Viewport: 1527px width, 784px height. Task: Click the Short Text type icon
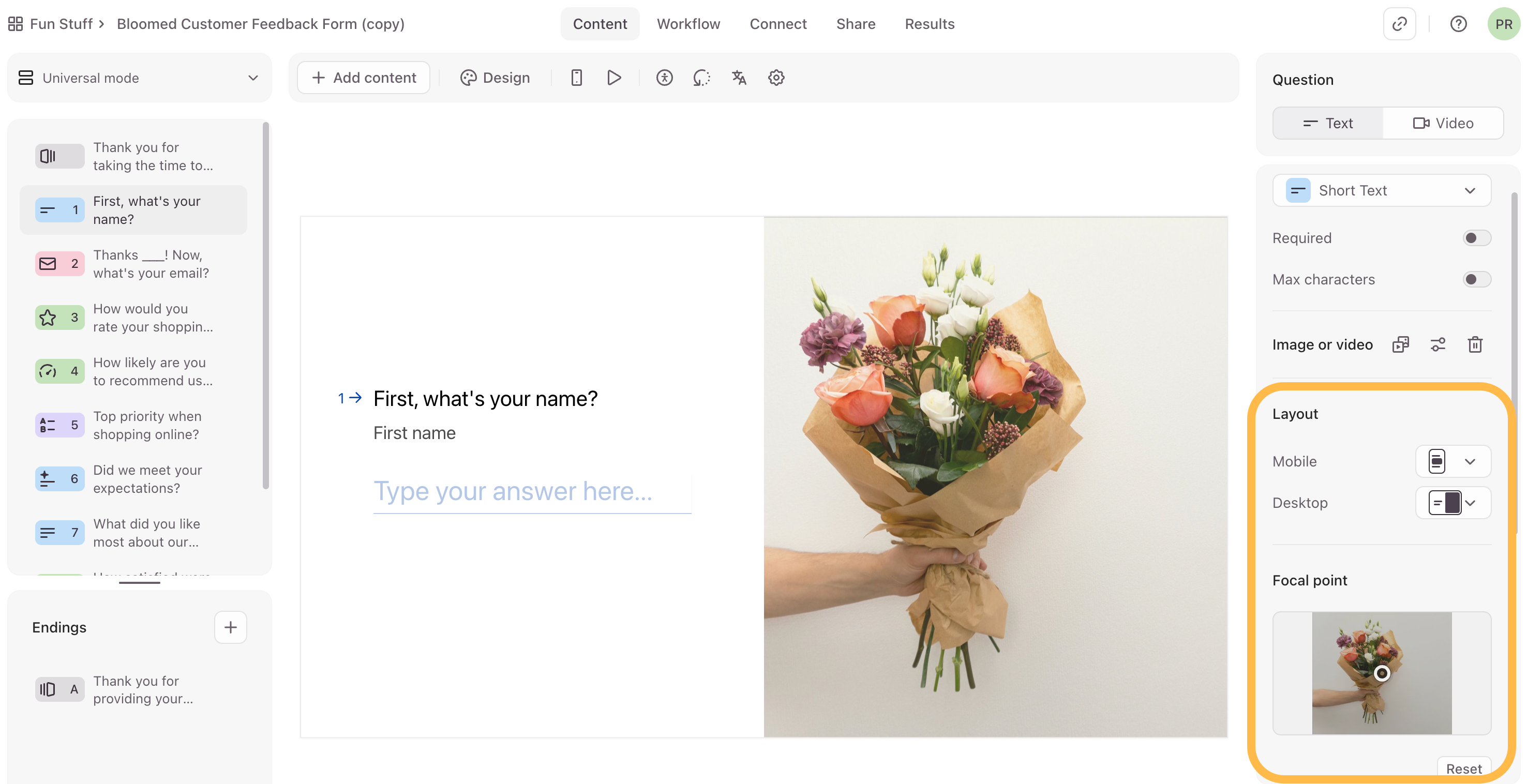pos(1298,190)
